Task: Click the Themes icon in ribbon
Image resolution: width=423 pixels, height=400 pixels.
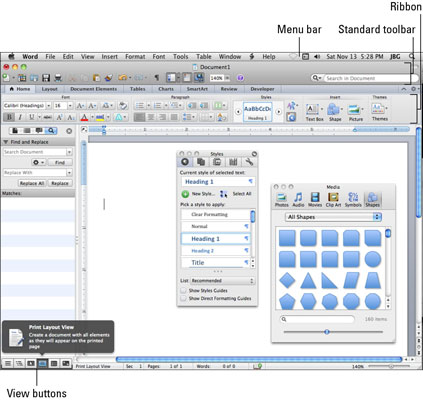Action: (380, 112)
